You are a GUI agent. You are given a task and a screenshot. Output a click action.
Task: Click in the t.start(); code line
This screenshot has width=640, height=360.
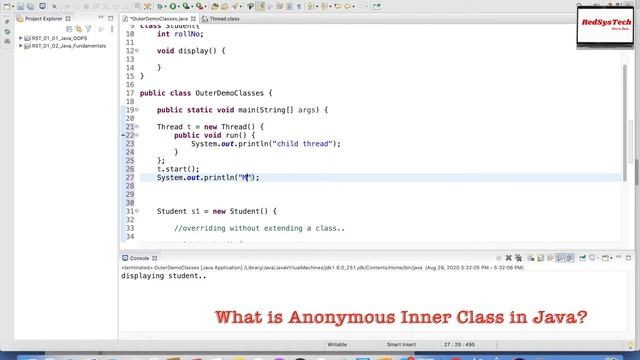178,169
